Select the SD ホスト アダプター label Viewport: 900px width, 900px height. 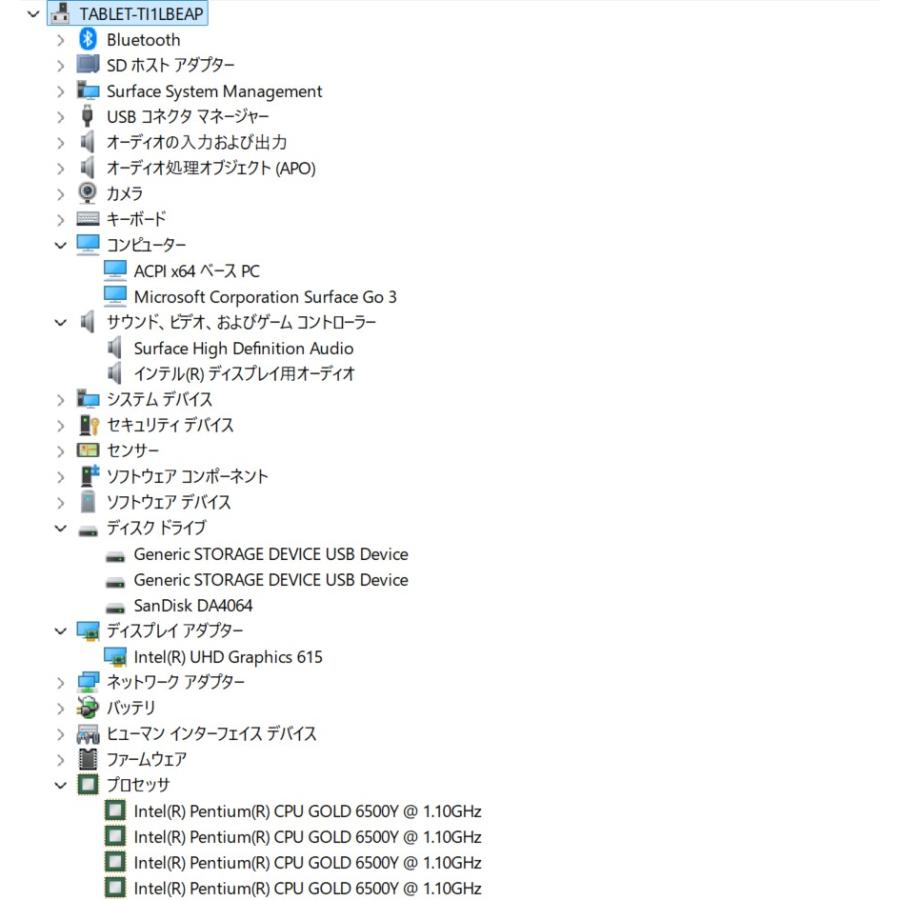pyautogui.click(x=170, y=65)
